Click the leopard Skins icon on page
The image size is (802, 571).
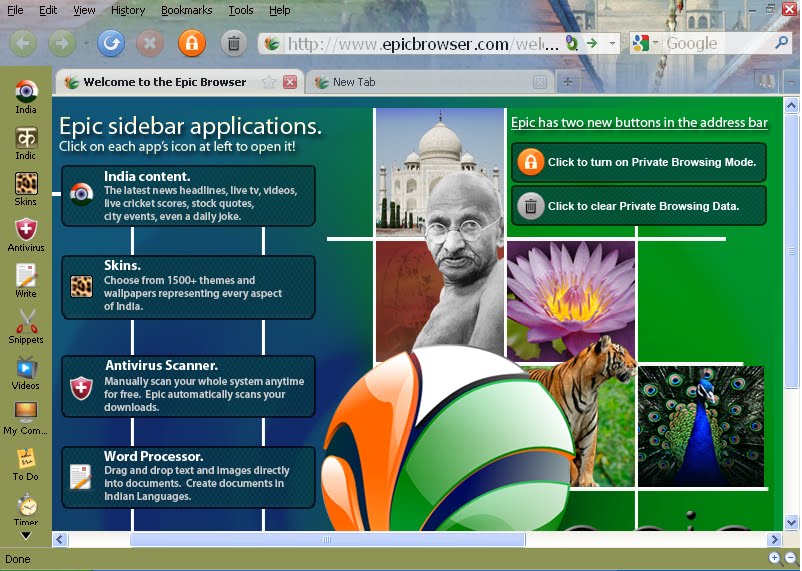pyautogui.click(x=82, y=287)
